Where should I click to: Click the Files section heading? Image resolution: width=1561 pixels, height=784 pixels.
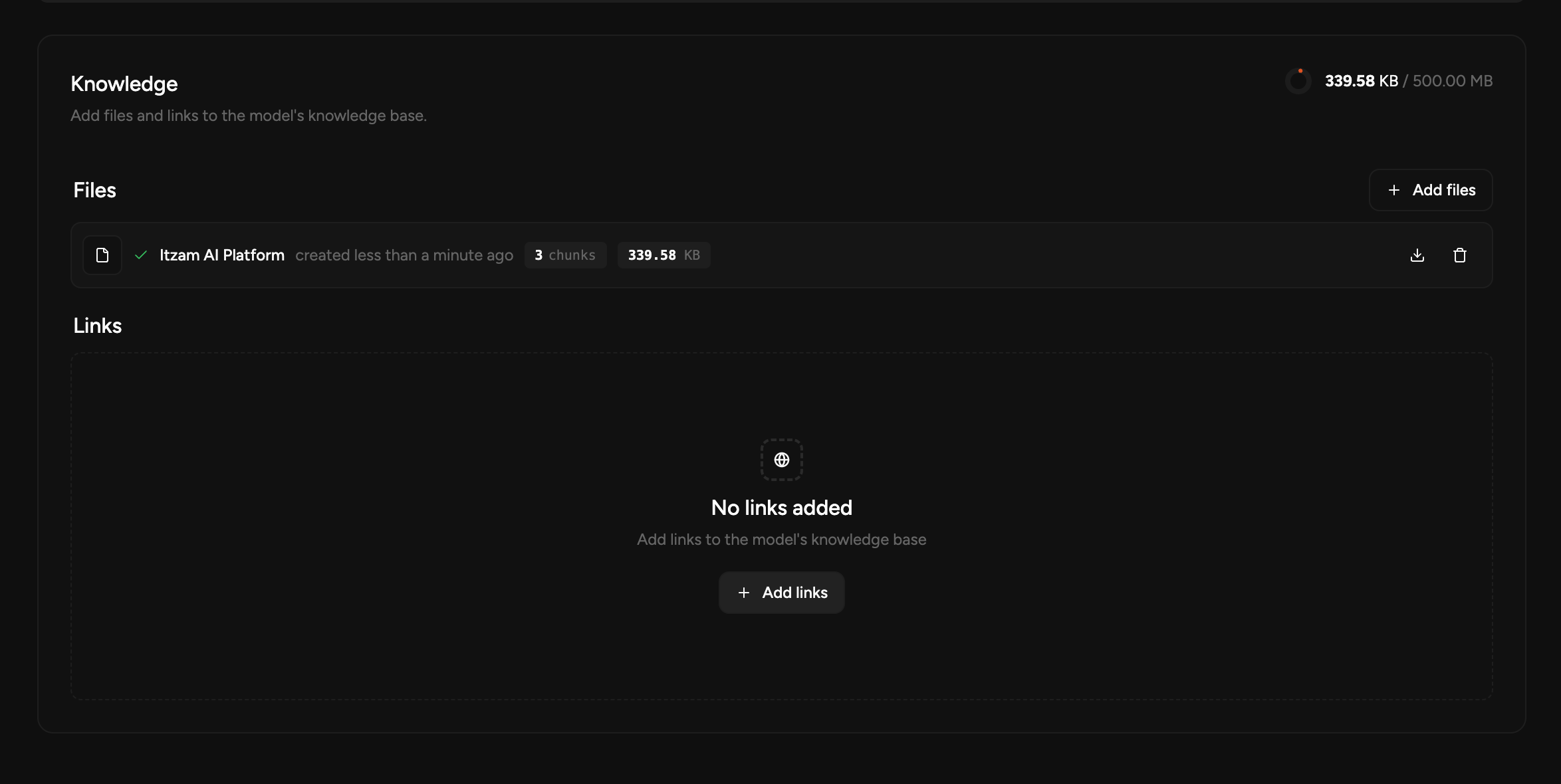tap(94, 190)
